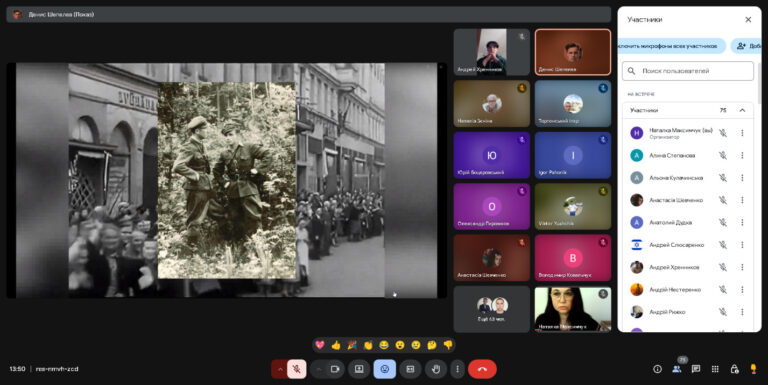
Task: Click Денис Шепелев's highlighted video tile
Action: point(573,52)
